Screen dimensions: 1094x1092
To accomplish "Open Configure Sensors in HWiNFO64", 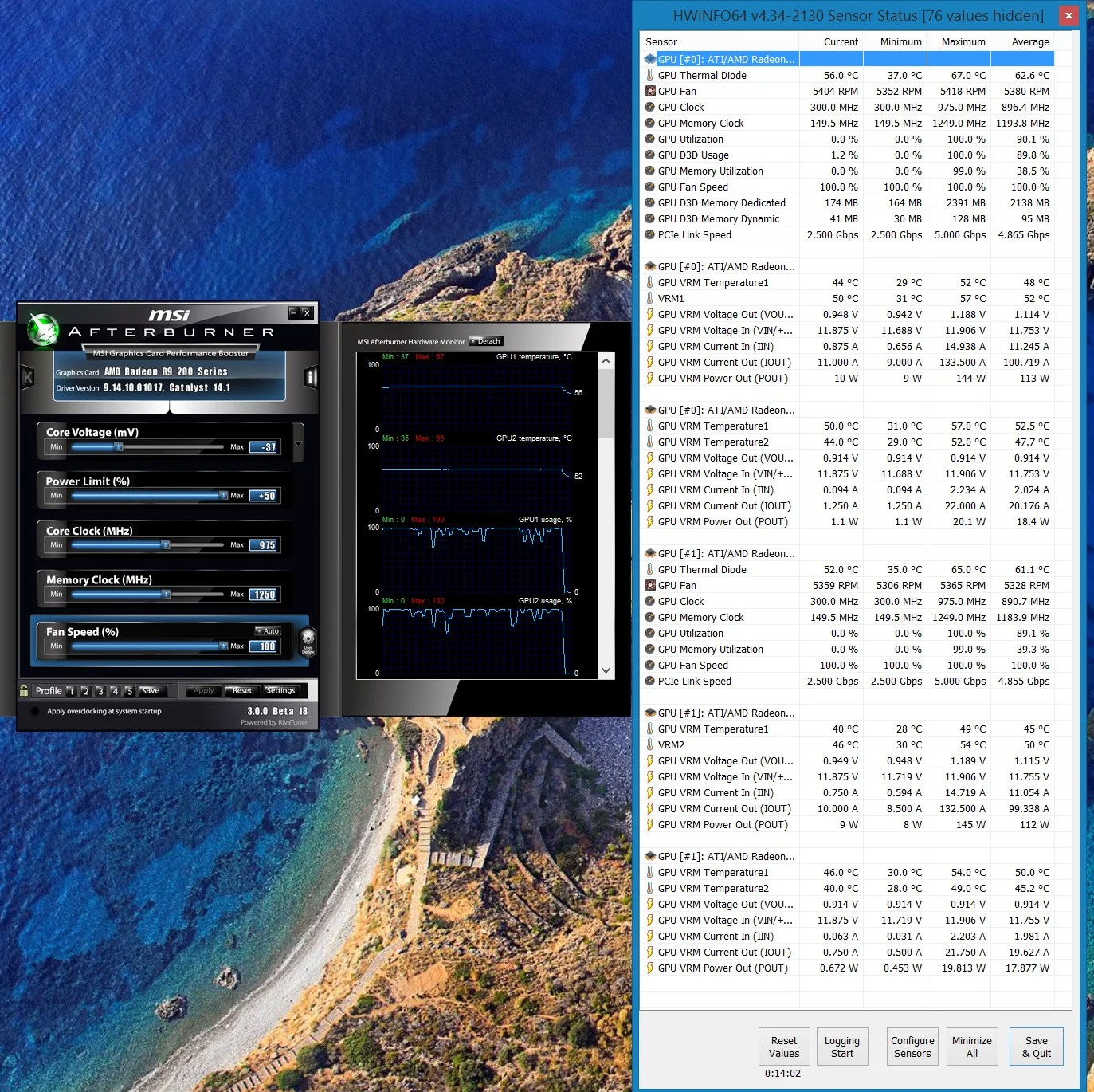I will click(x=912, y=1047).
